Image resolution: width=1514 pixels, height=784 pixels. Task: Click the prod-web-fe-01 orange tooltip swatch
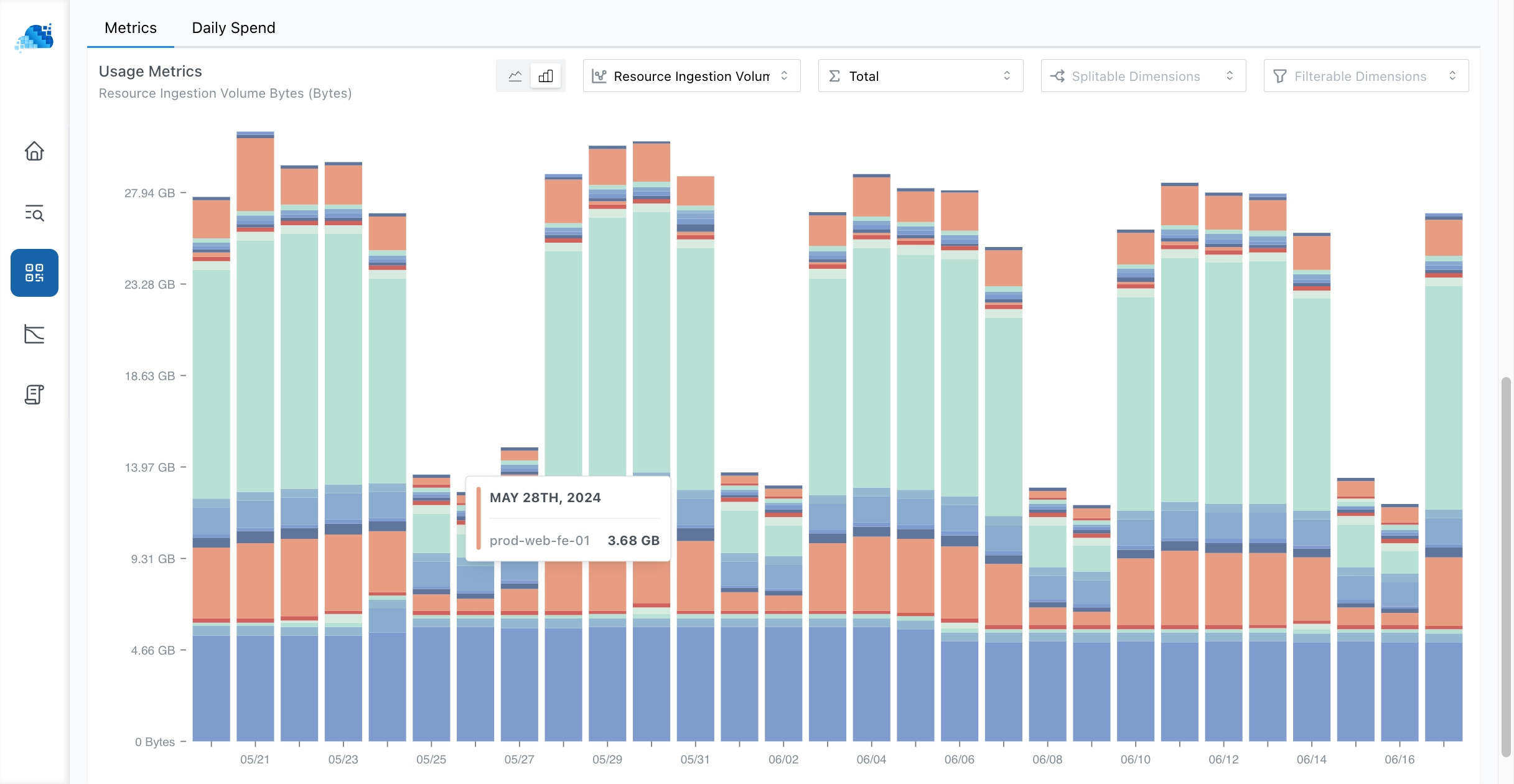tap(479, 518)
